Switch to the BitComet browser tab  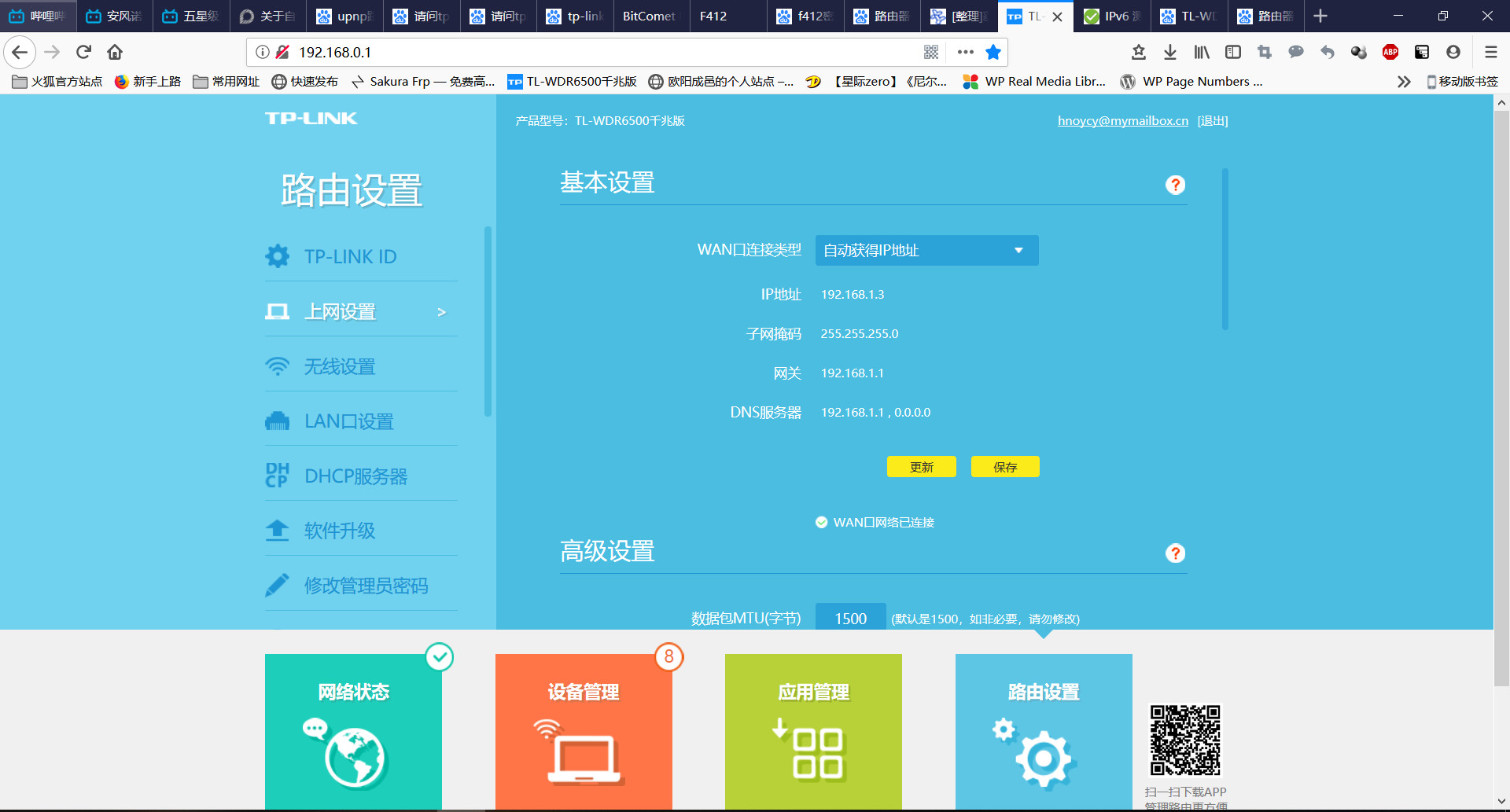click(649, 16)
